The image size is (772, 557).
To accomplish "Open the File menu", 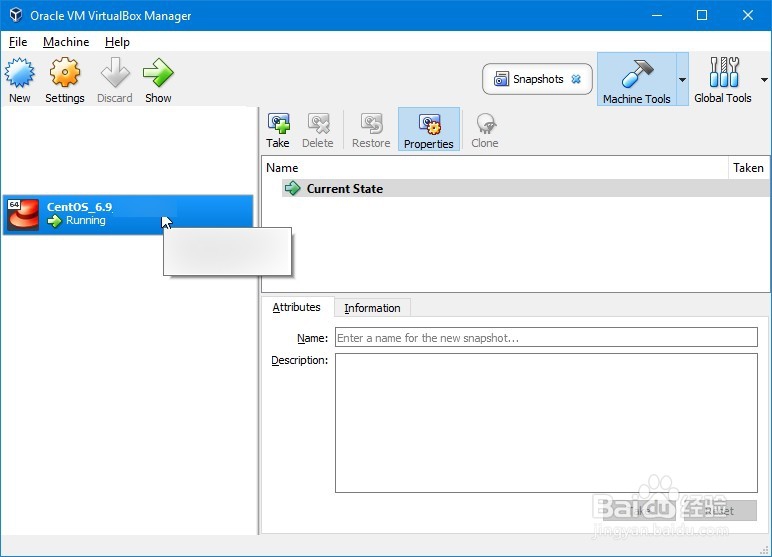I will 18,42.
